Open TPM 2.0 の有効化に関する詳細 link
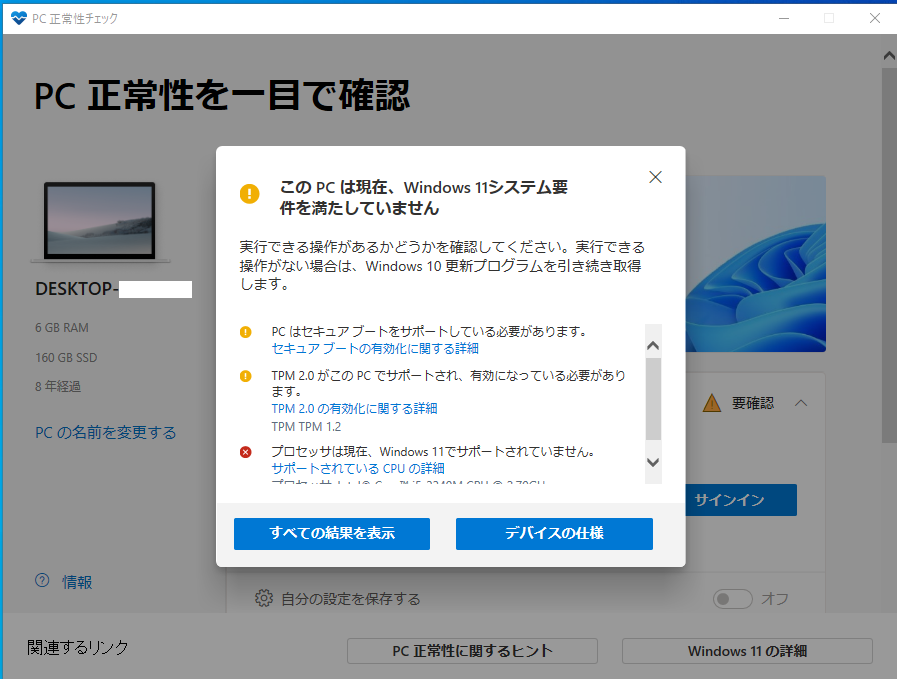 [354, 408]
